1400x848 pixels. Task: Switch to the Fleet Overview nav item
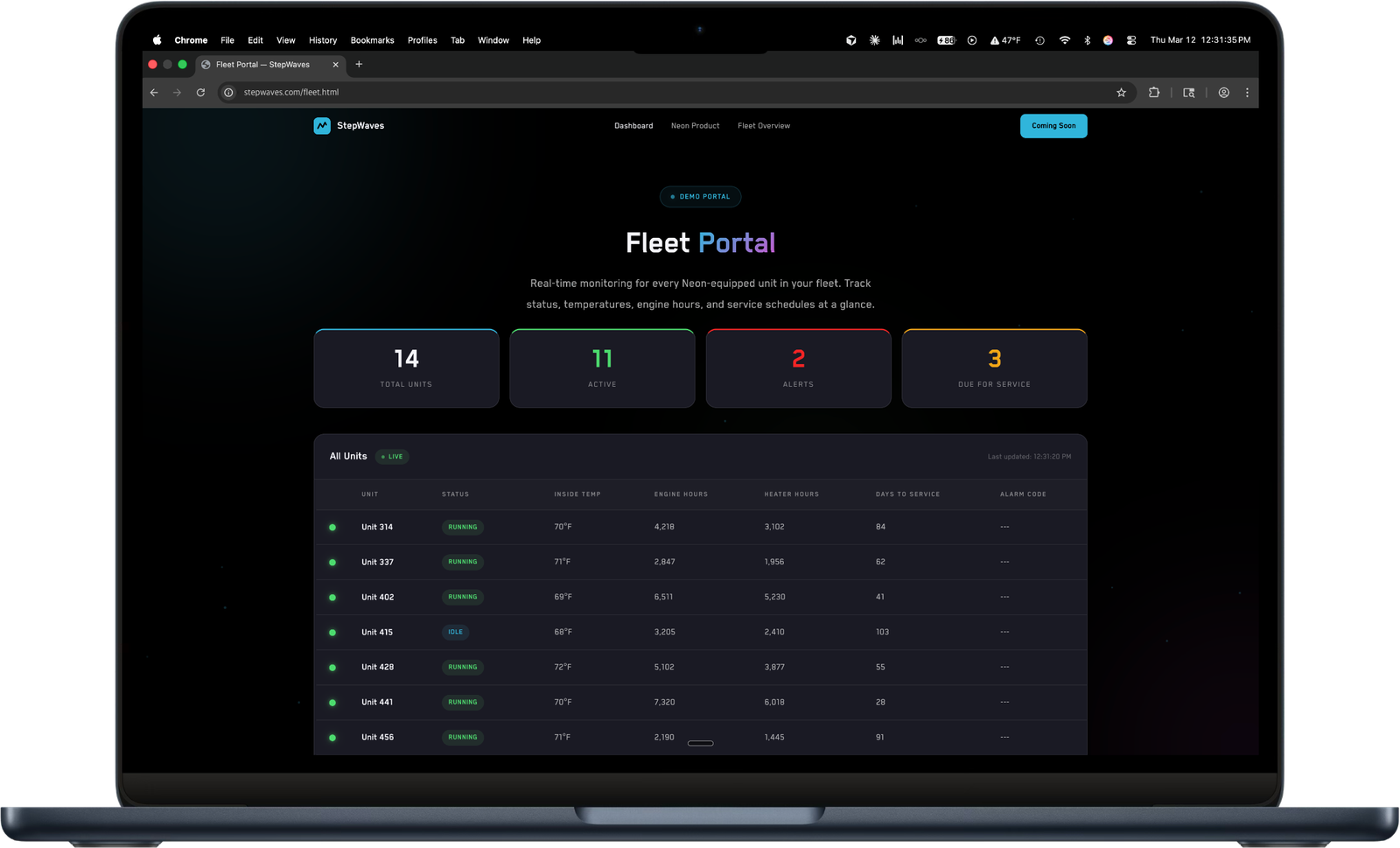click(x=763, y=125)
